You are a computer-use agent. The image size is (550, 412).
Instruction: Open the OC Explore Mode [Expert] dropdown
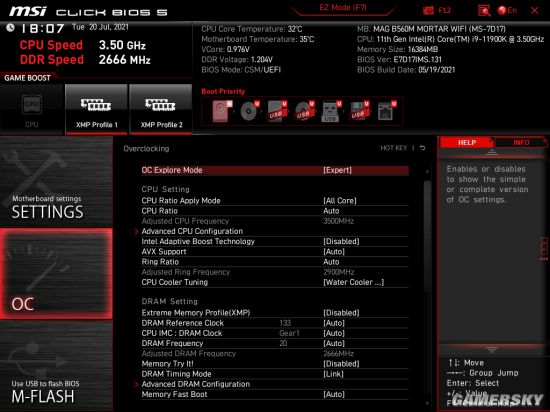(275, 170)
